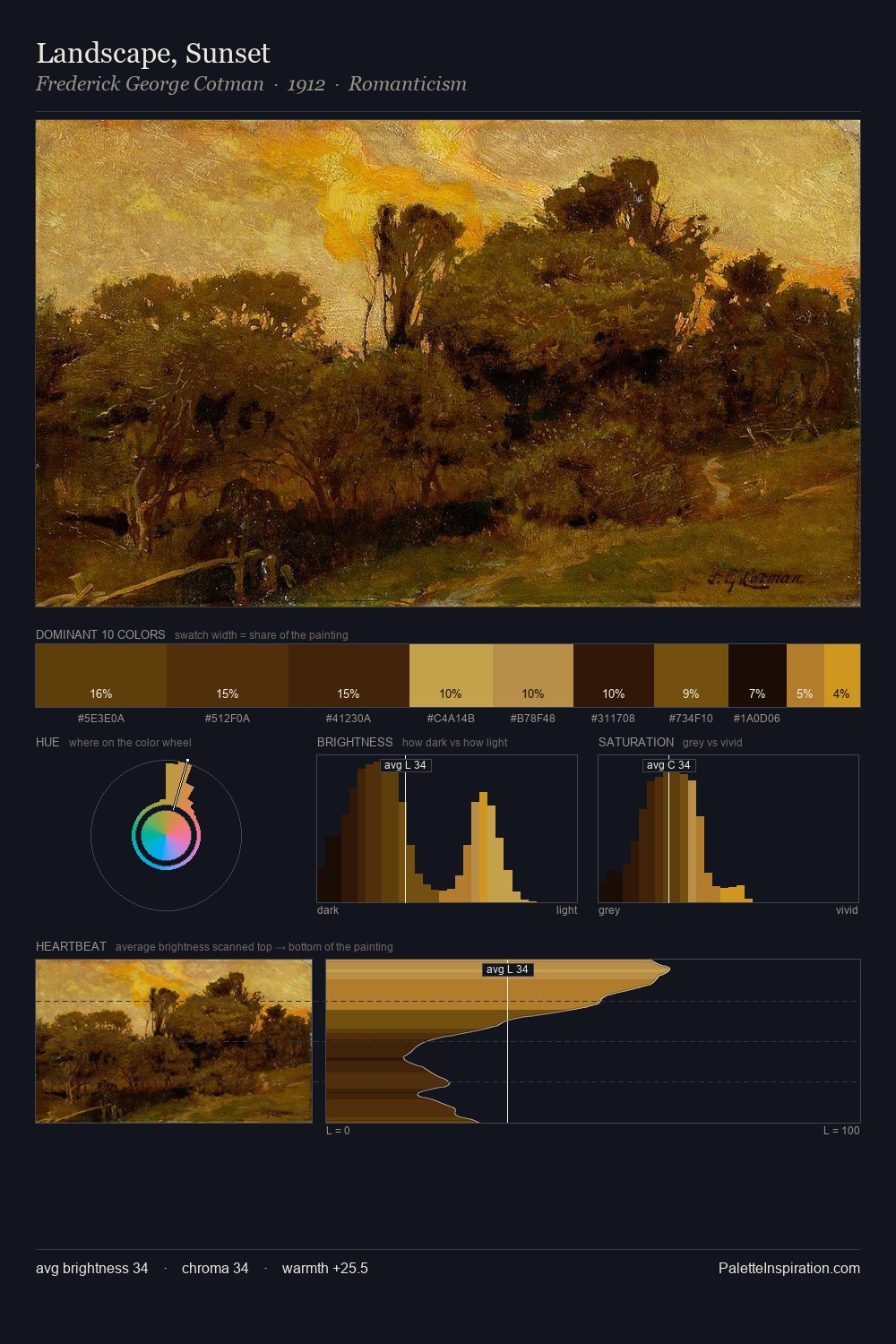Image resolution: width=896 pixels, height=1344 pixels.
Task: Click the 10% swatch #C4A14B
Action: point(451,676)
